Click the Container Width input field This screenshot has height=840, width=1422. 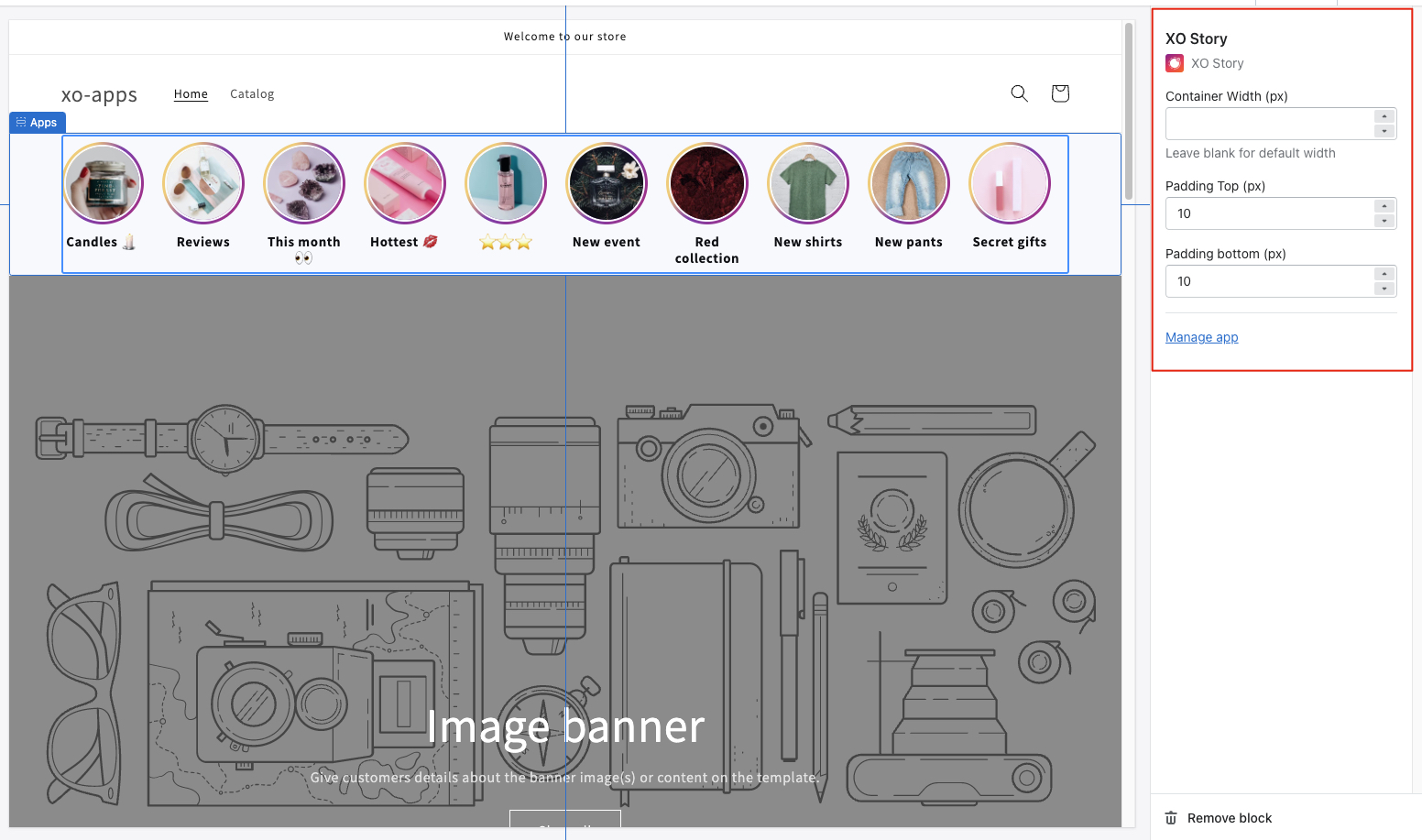1269,124
